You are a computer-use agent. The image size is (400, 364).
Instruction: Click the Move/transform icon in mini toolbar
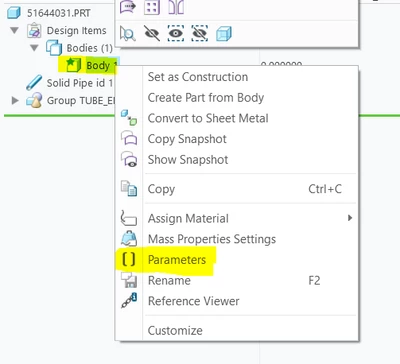point(128,7)
